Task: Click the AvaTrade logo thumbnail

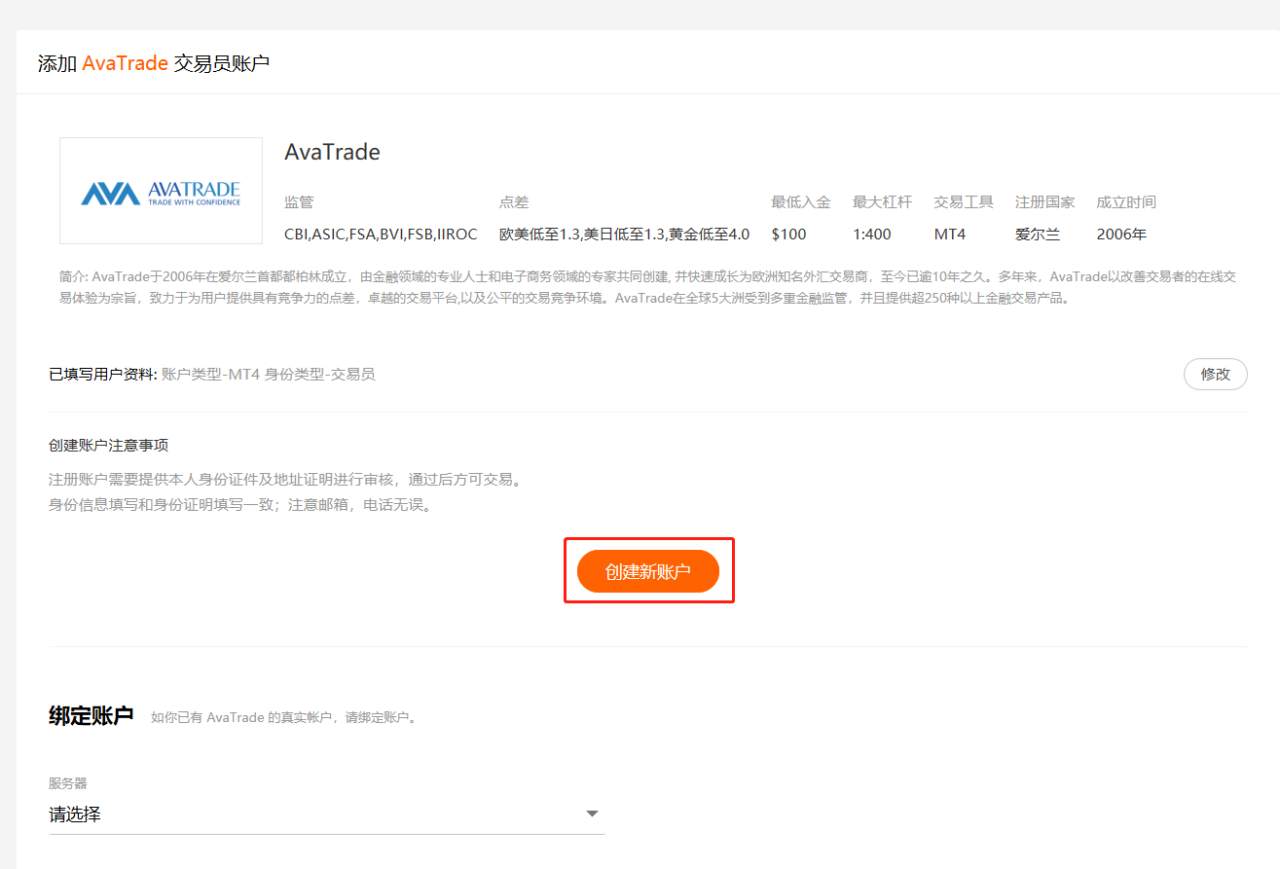Action: 161,191
